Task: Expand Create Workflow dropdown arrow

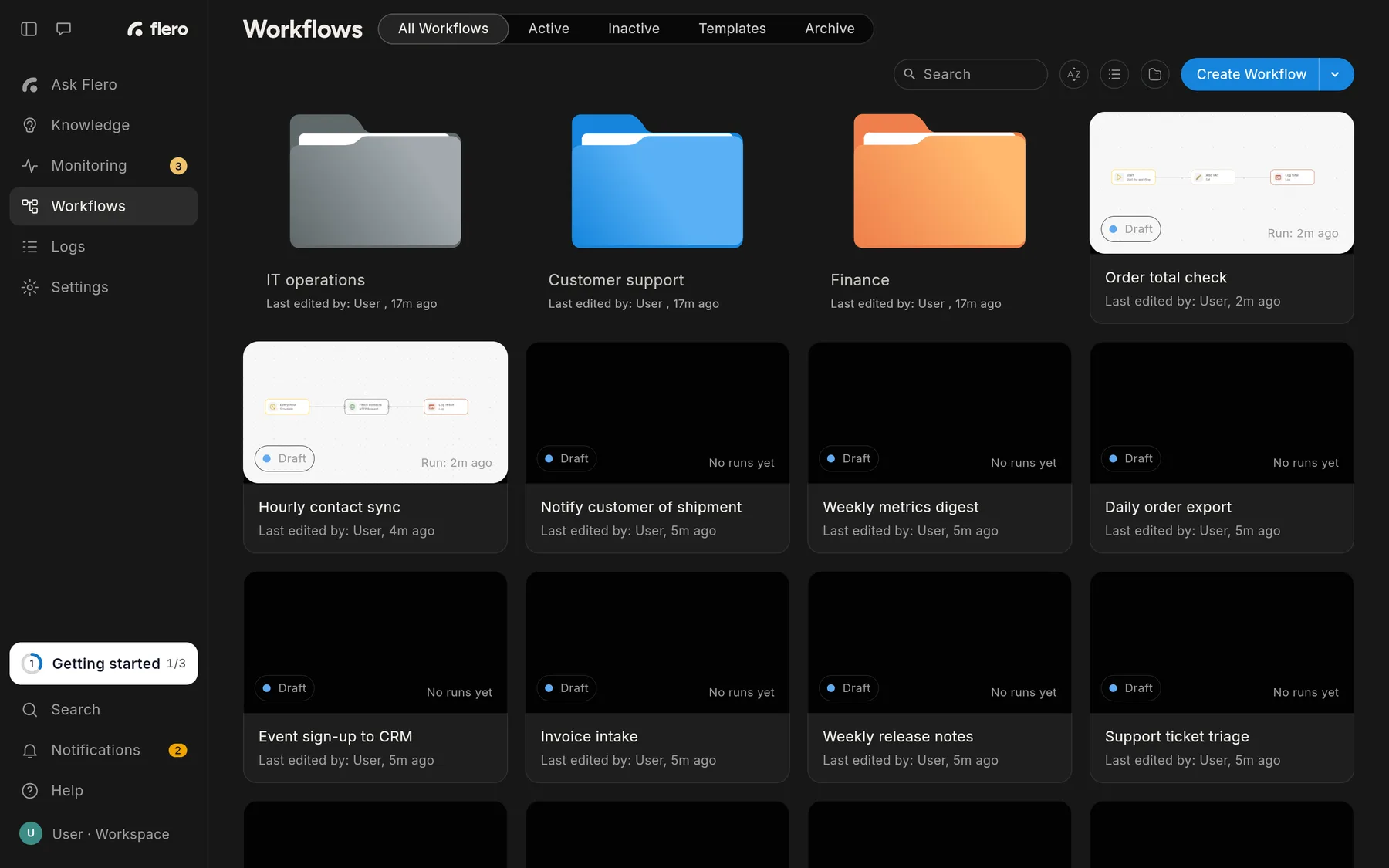Action: 1336,74
